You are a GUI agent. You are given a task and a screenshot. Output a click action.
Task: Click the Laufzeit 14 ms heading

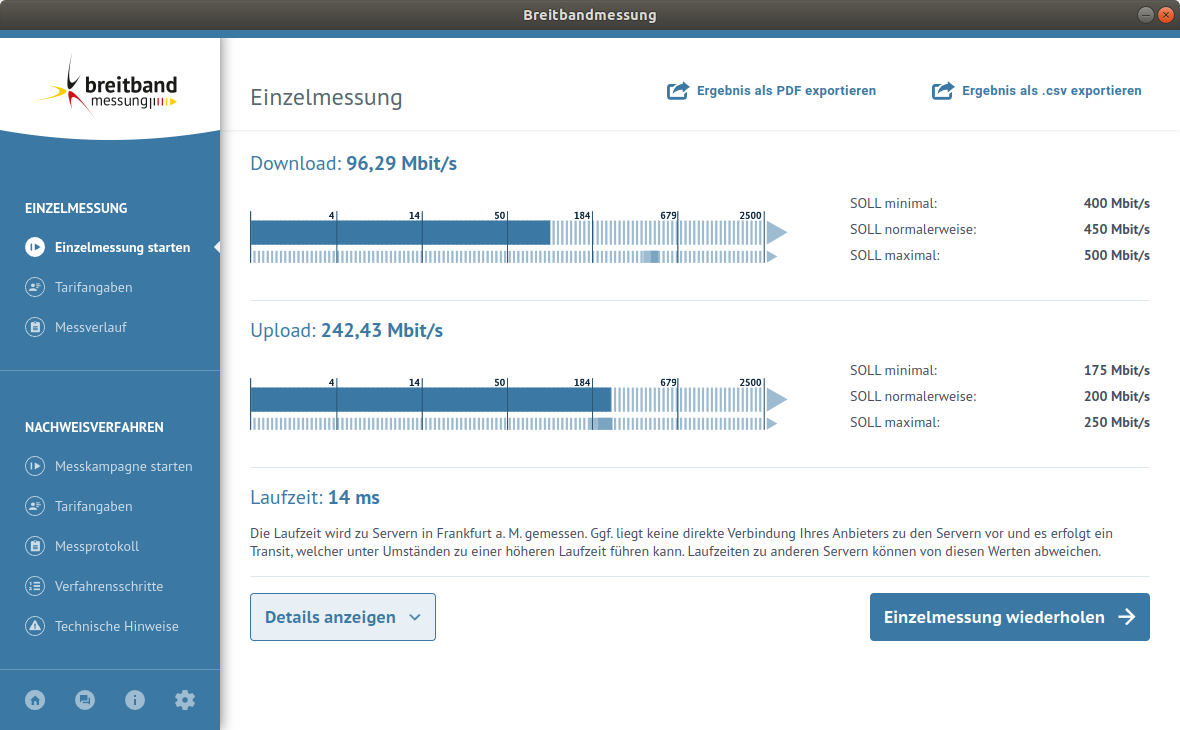315,497
